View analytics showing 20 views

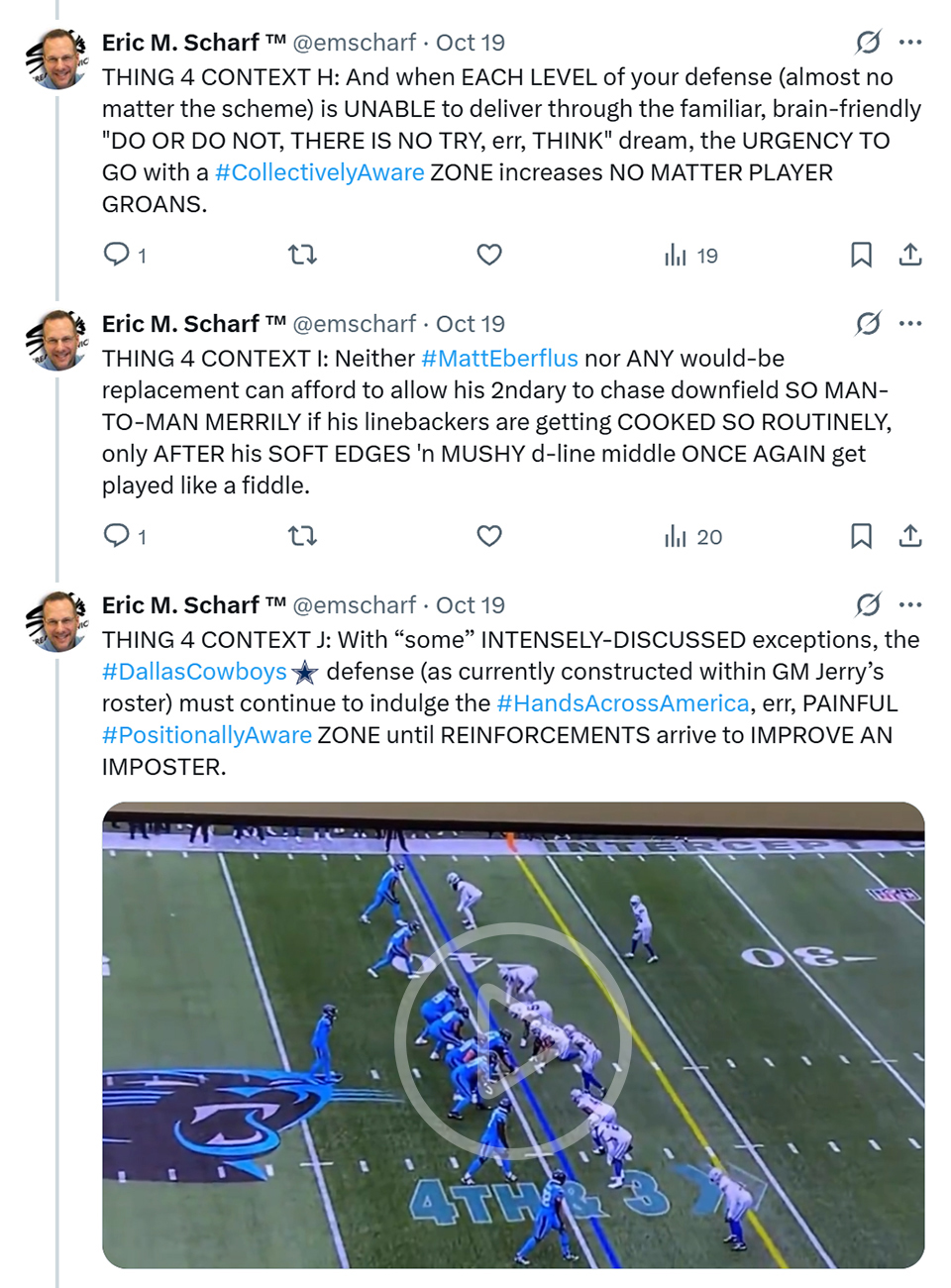pyautogui.click(x=692, y=537)
